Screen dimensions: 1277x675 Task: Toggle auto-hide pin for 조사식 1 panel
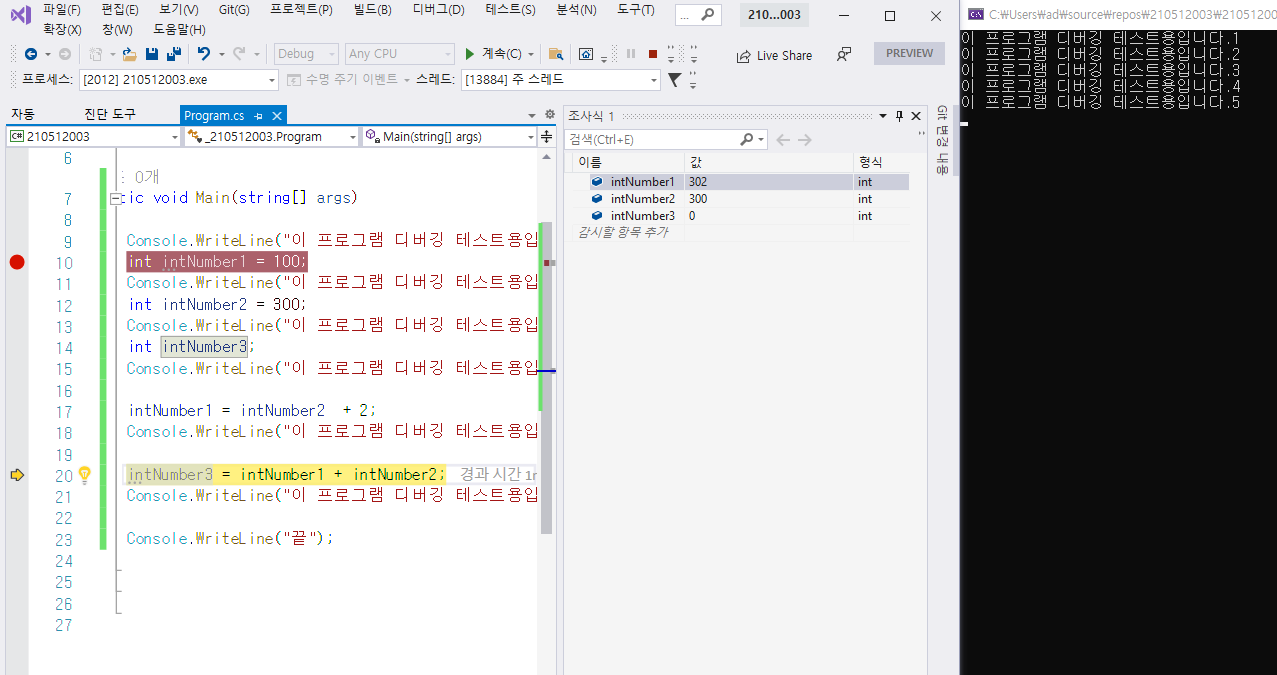pos(899,116)
